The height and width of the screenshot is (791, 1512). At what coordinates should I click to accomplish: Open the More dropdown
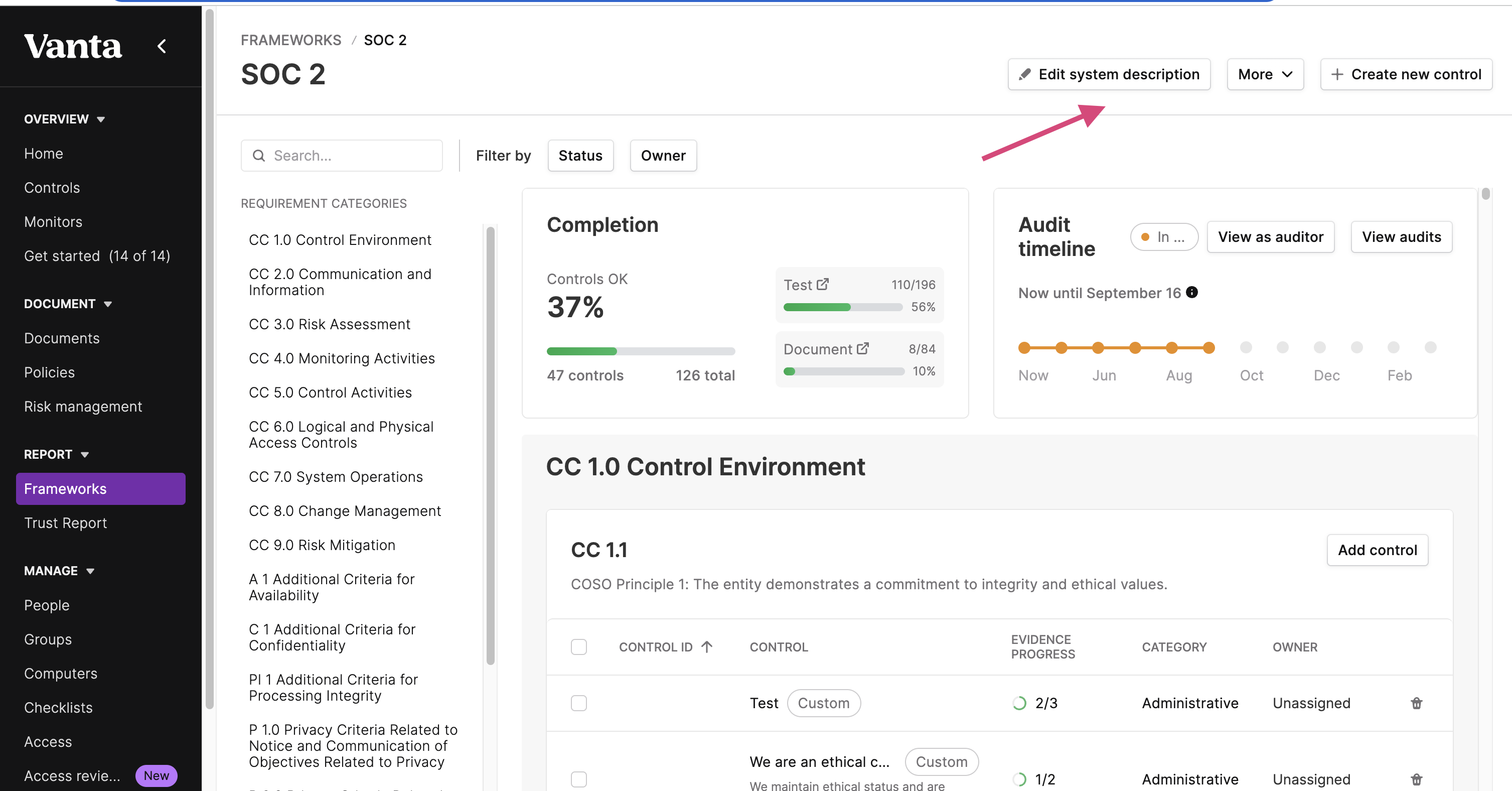(1265, 75)
